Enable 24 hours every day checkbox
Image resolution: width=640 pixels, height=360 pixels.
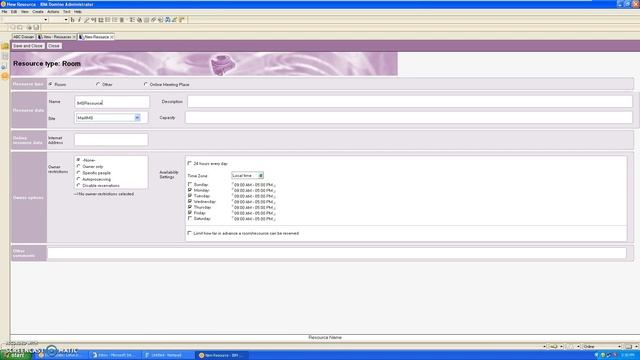coord(189,163)
